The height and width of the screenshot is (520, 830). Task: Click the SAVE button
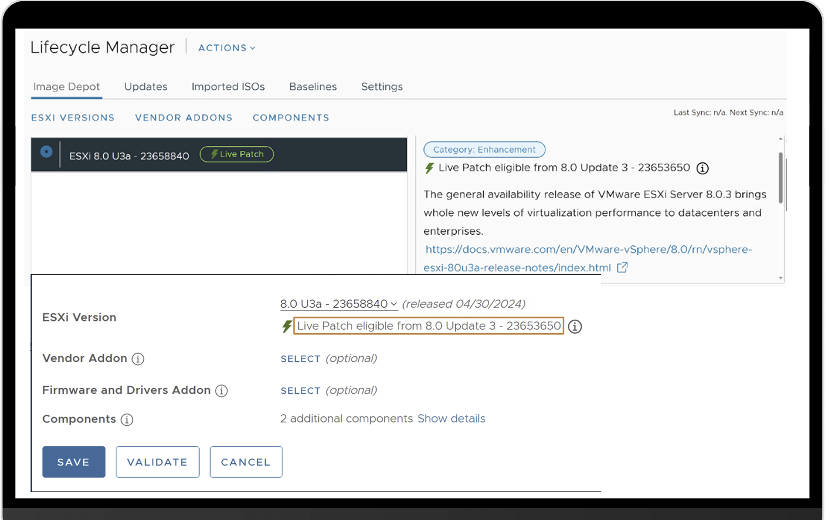pos(74,462)
